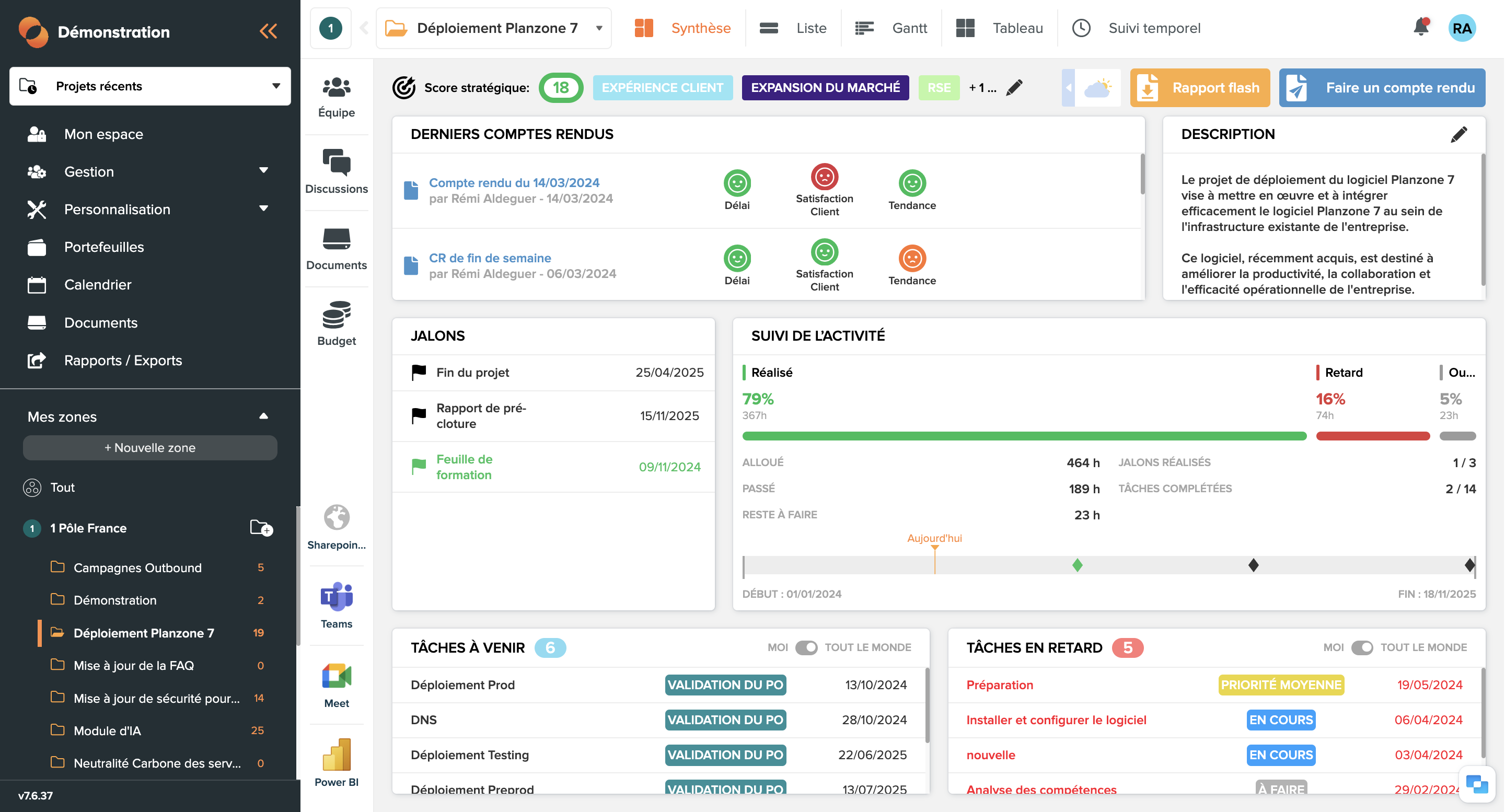
Task: Open the Projets récents dropdown
Action: (x=150, y=86)
